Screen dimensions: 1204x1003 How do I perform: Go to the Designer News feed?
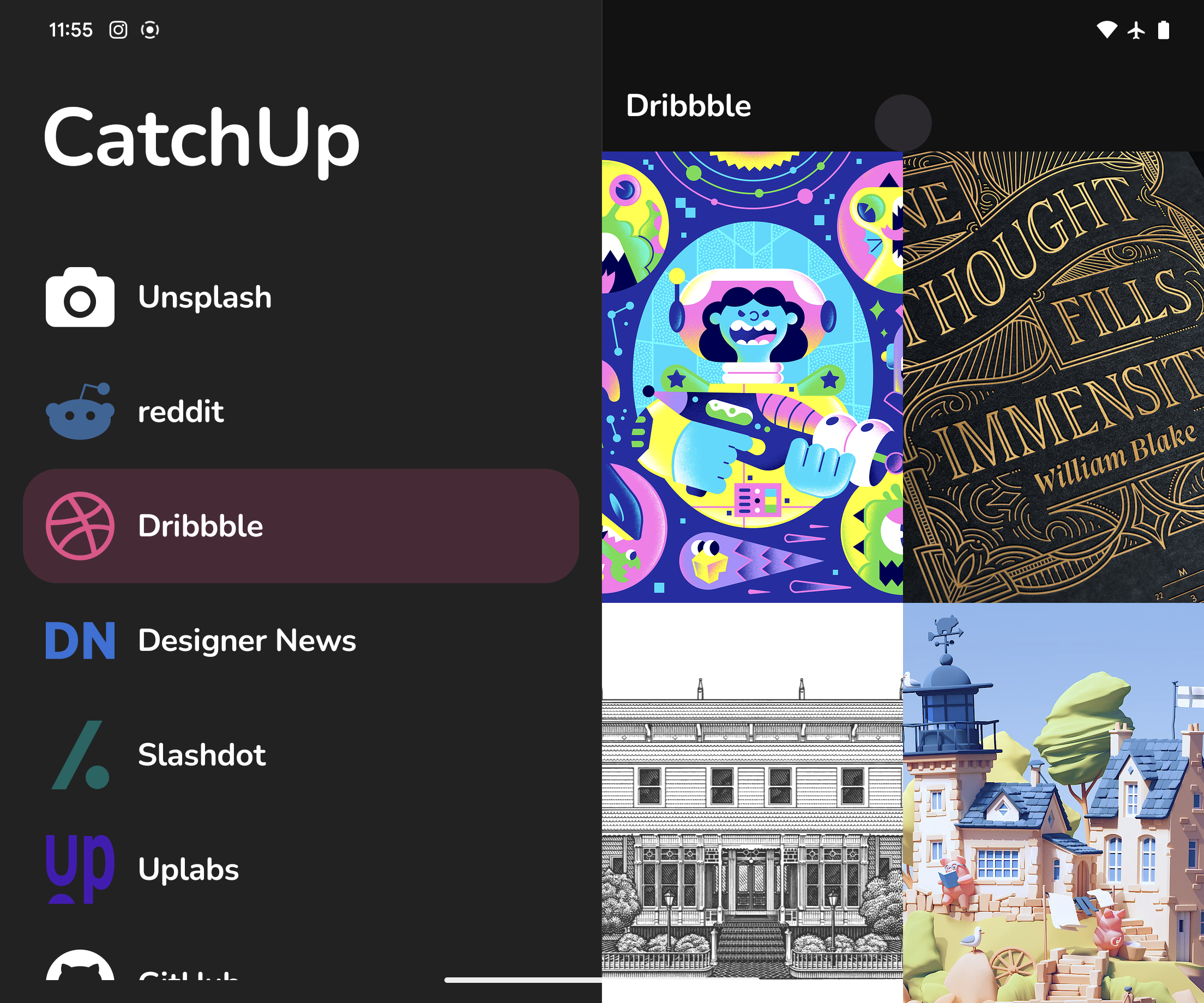point(301,640)
